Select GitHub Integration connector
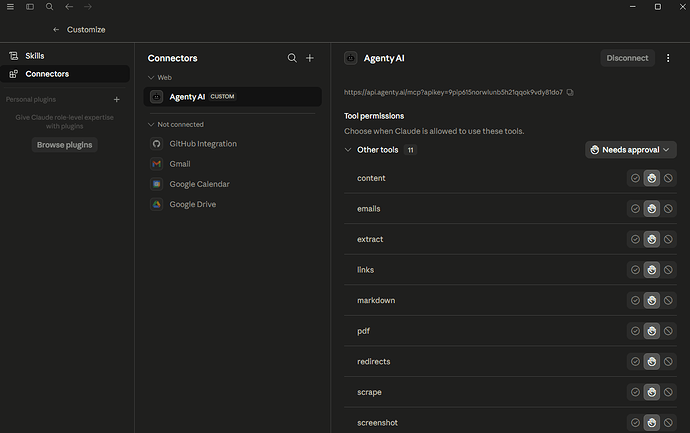The height and width of the screenshot is (433, 690). [232, 144]
